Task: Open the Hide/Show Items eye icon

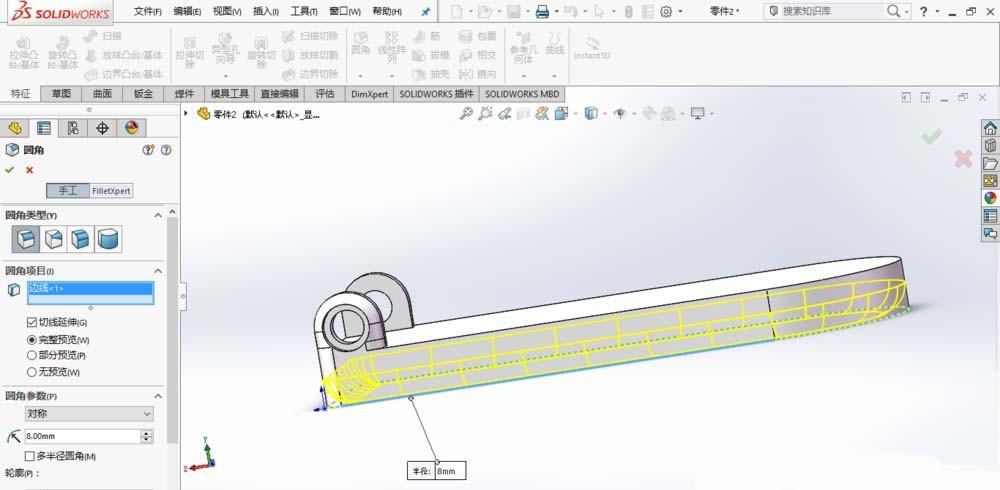Action: click(x=619, y=114)
